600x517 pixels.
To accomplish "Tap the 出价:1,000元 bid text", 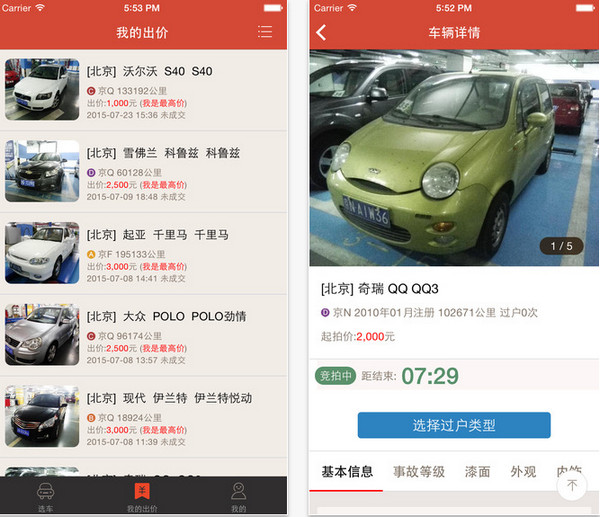I will click(x=112, y=103).
